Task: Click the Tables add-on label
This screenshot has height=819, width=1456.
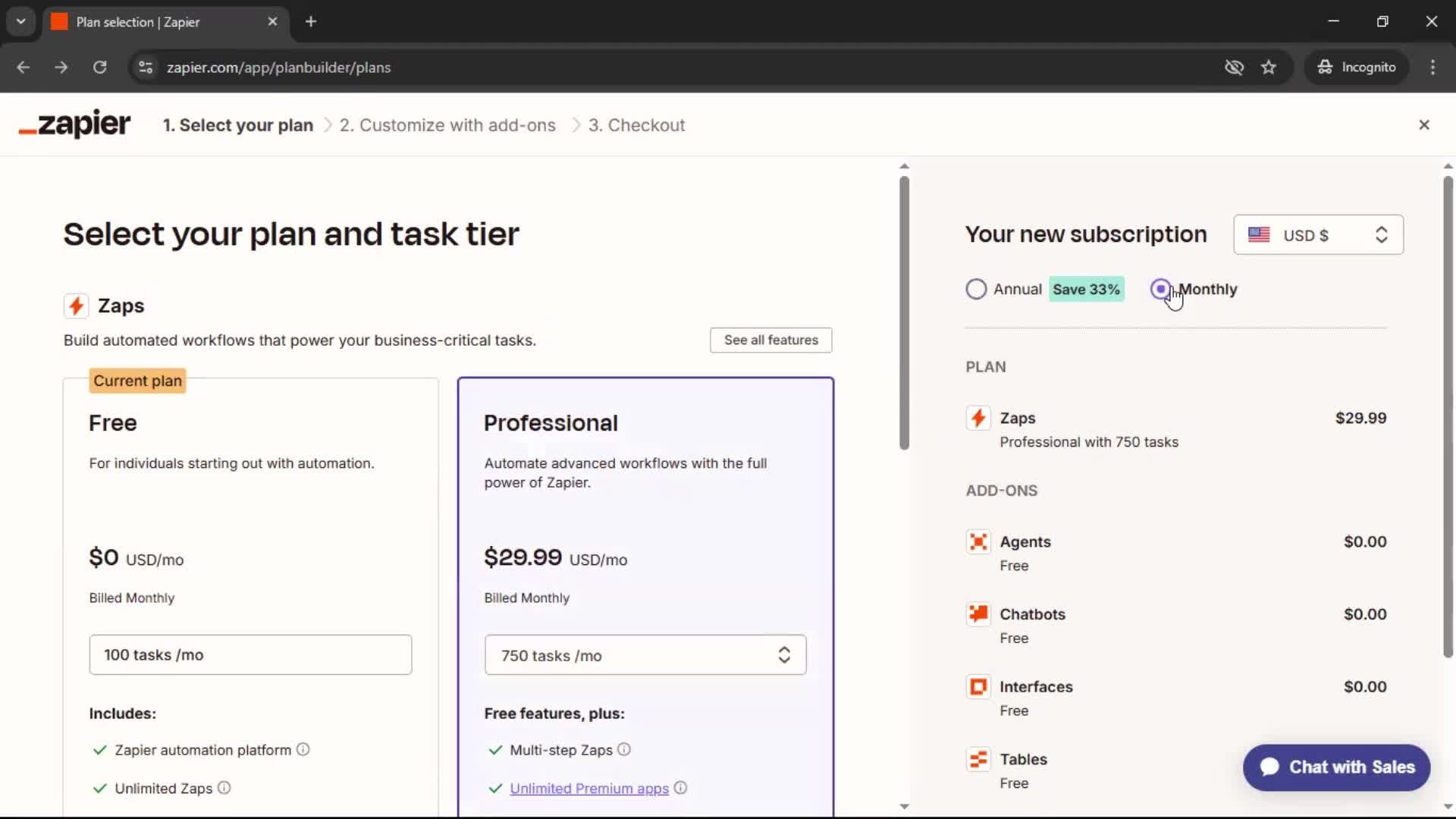Action: point(1023,759)
